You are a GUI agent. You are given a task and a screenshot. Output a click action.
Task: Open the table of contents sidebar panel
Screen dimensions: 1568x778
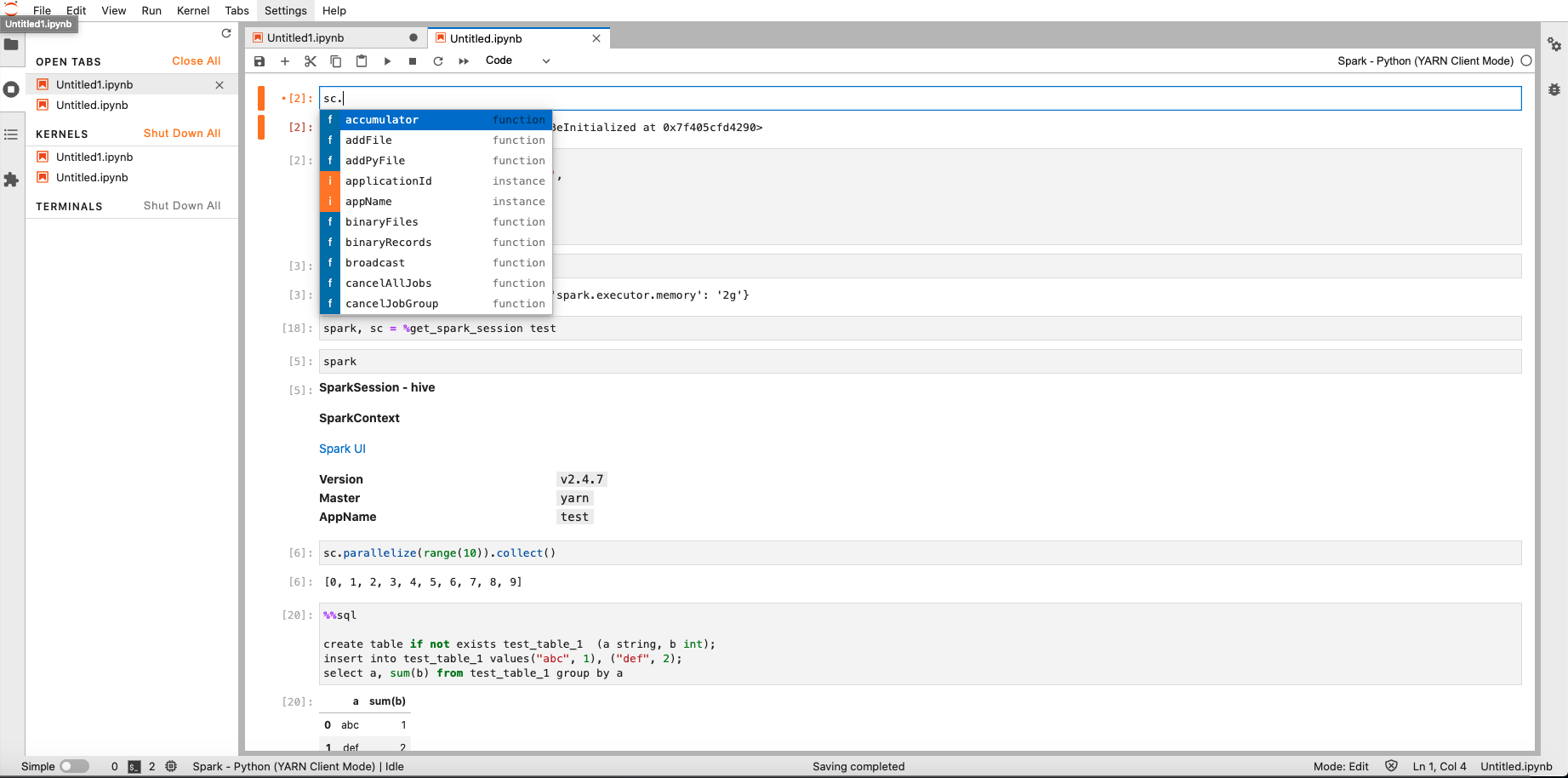tap(12, 134)
